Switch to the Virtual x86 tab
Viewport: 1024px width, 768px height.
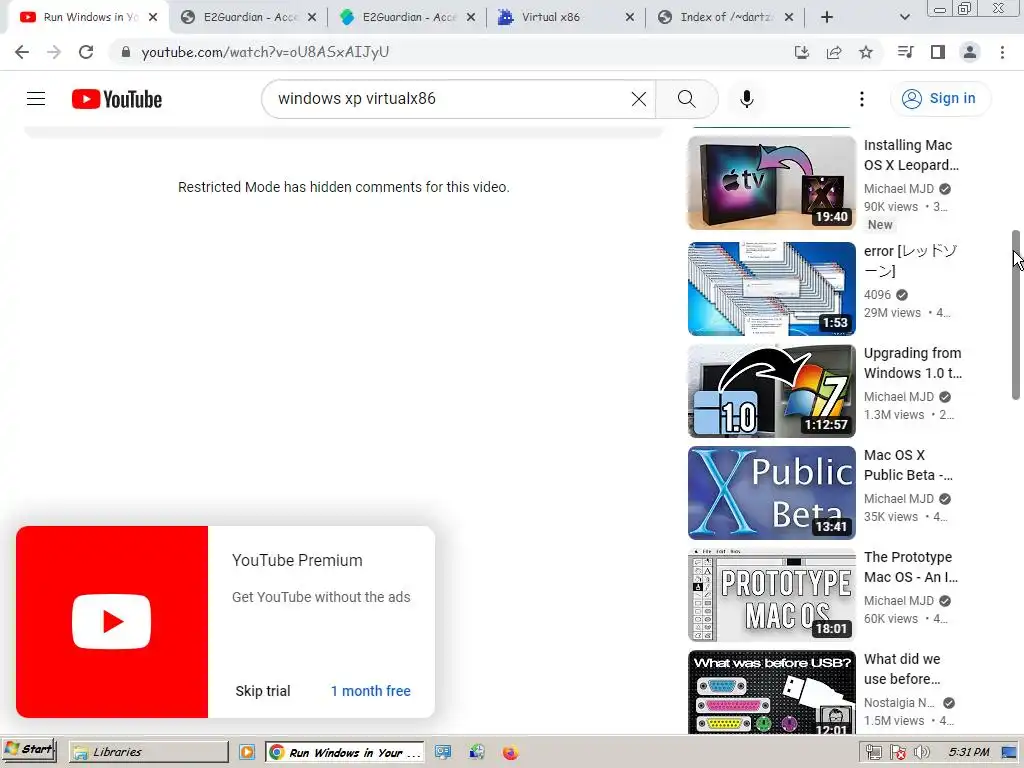[x=565, y=17]
